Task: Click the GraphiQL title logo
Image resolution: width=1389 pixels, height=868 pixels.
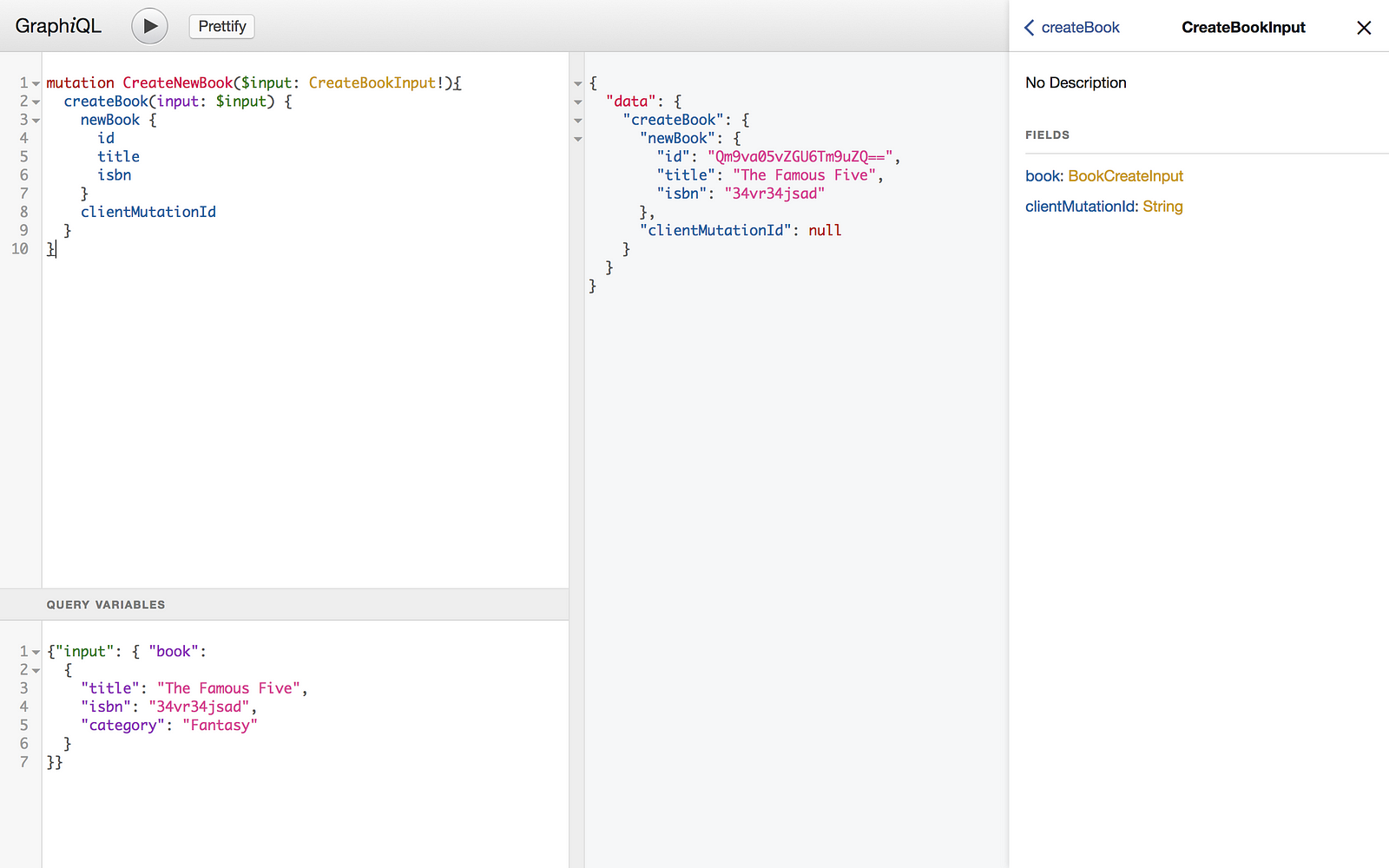Action: click(58, 26)
